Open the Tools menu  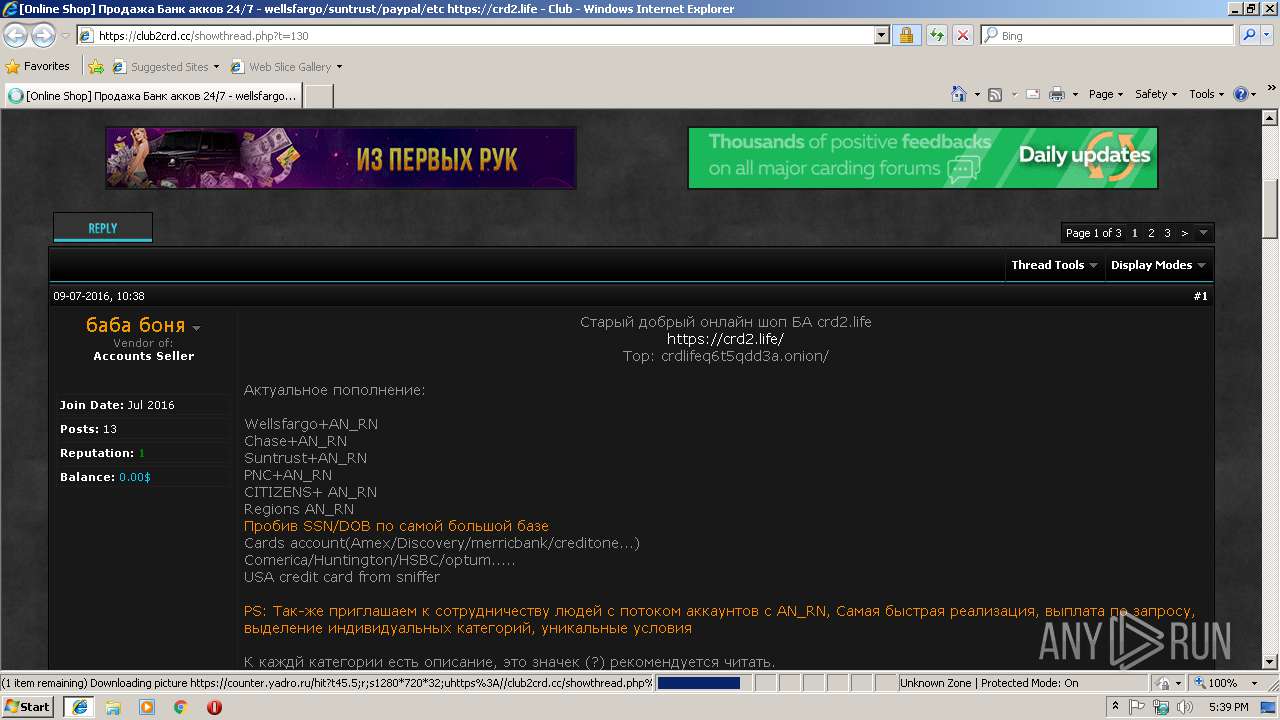pos(1206,94)
